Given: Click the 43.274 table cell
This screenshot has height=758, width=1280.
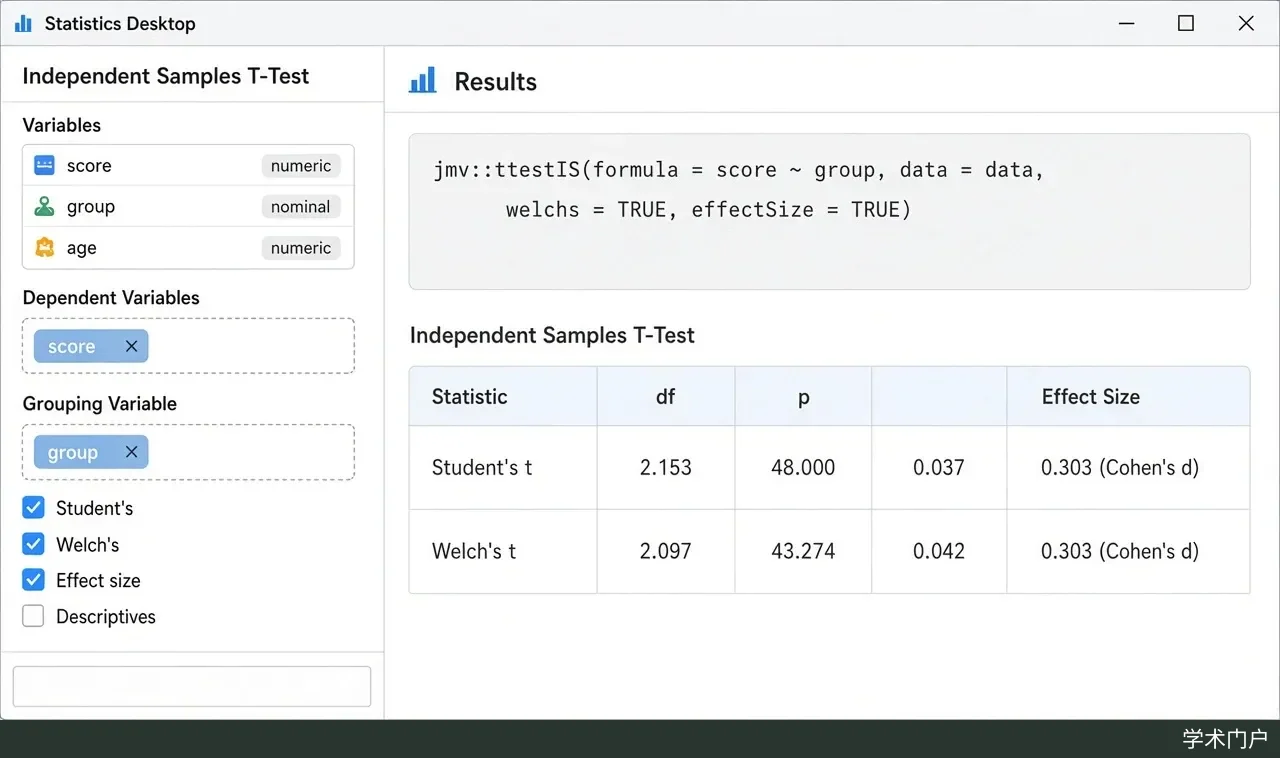Looking at the screenshot, I should (x=803, y=551).
